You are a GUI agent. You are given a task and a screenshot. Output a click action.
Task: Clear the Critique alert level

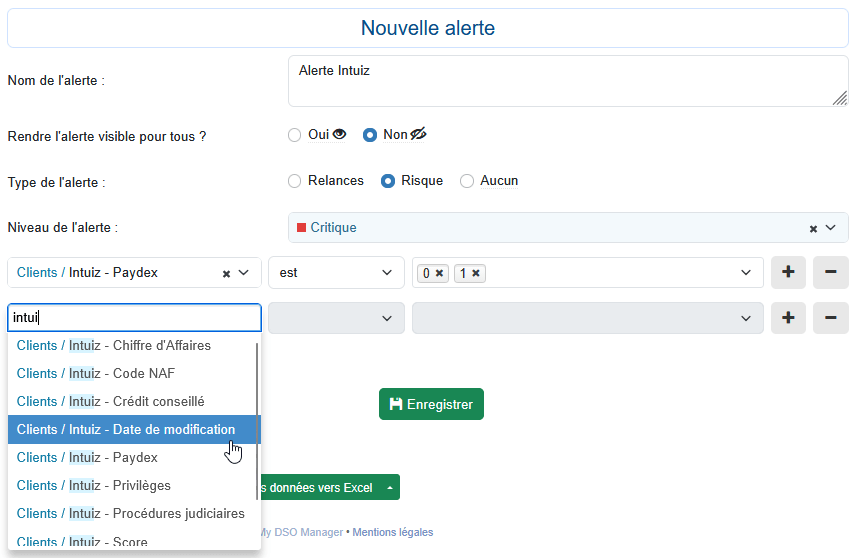(x=813, y=229)
